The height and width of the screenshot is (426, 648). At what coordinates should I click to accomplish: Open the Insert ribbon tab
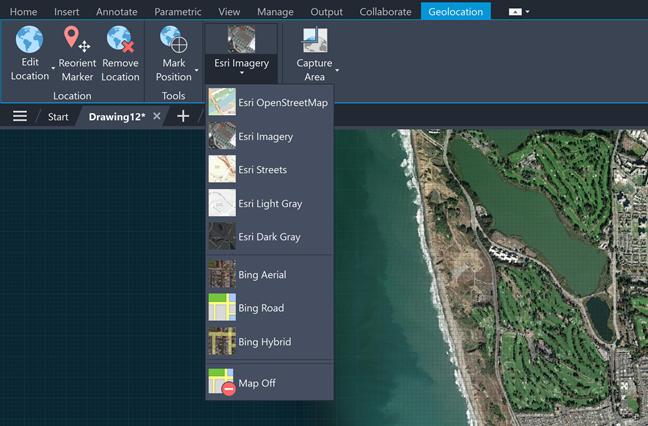(67, 12)
